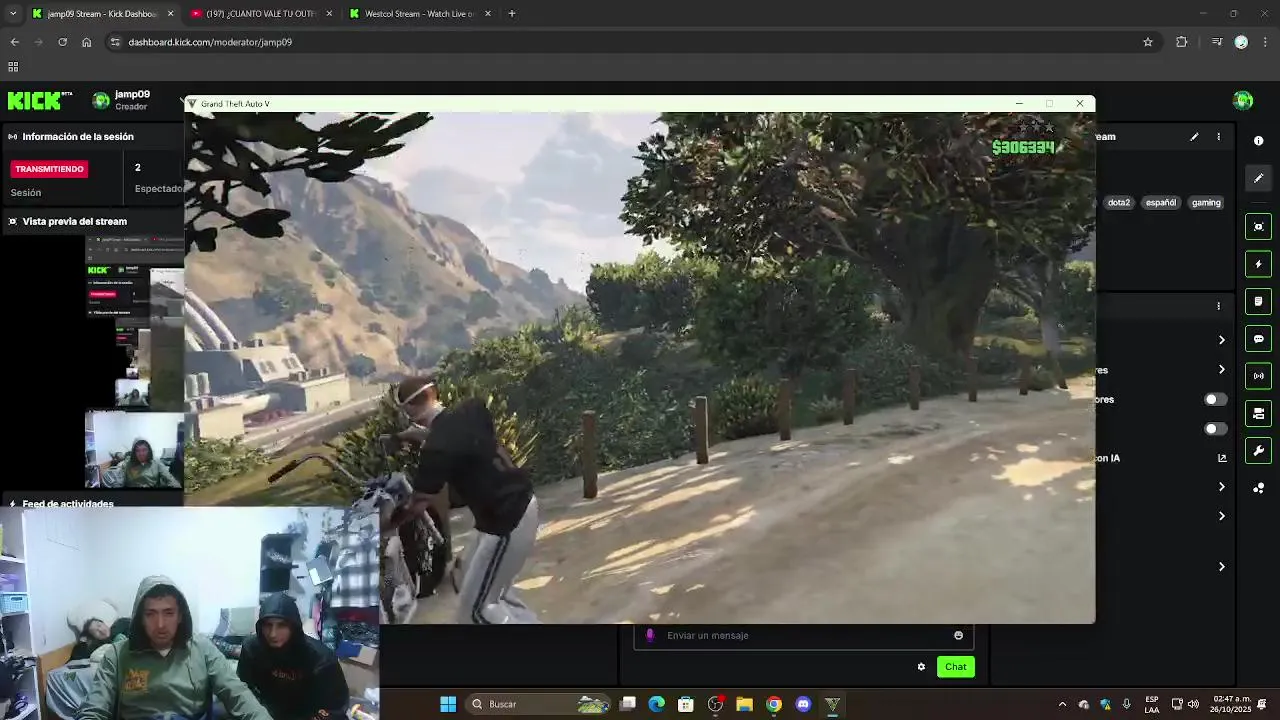Open clock and date in taskbar
The height and width of the screenshot is (720, 1280).
click(1232, 704)
